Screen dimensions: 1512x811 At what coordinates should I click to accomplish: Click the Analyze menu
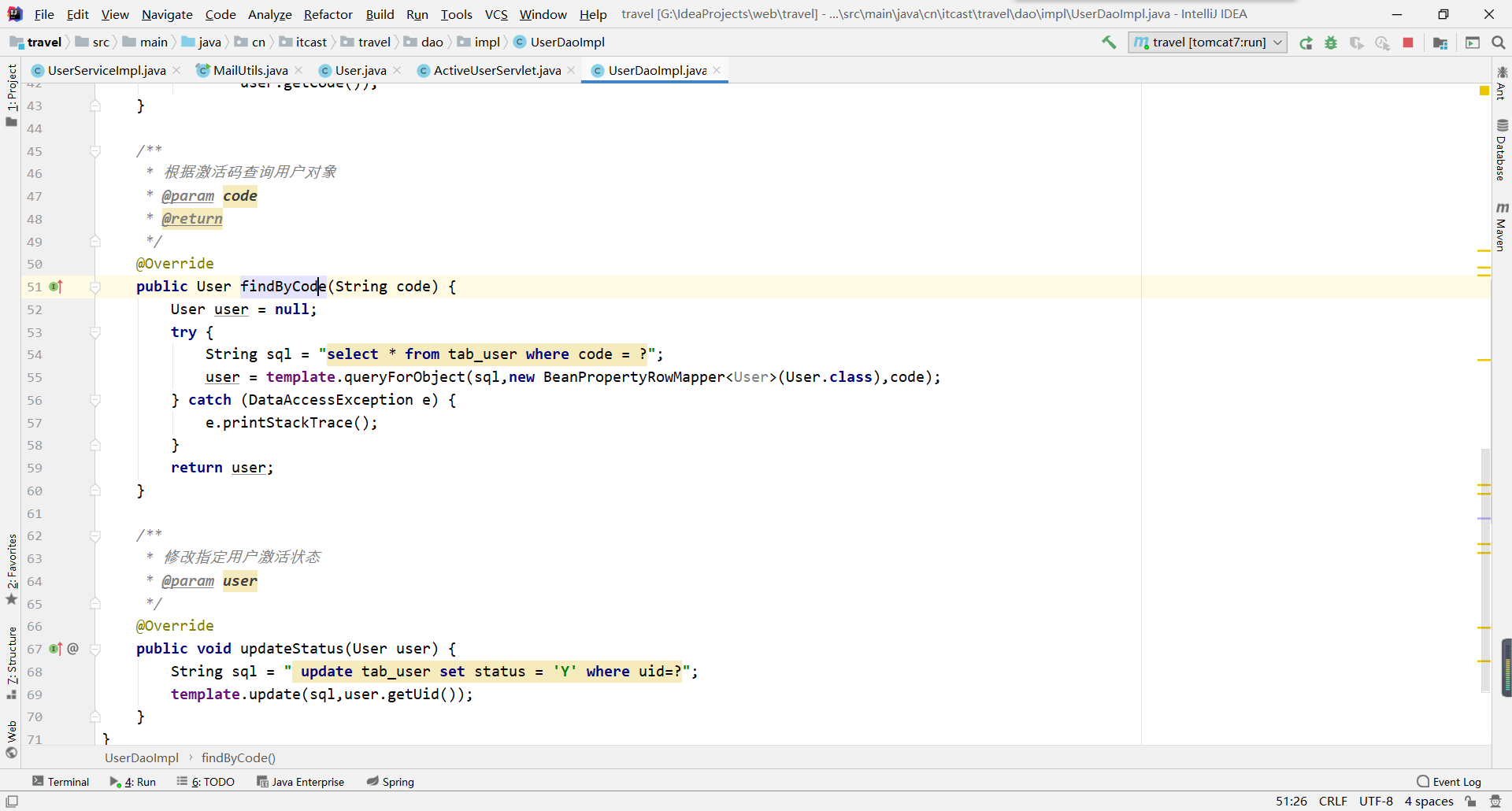(x=269, y=14)
